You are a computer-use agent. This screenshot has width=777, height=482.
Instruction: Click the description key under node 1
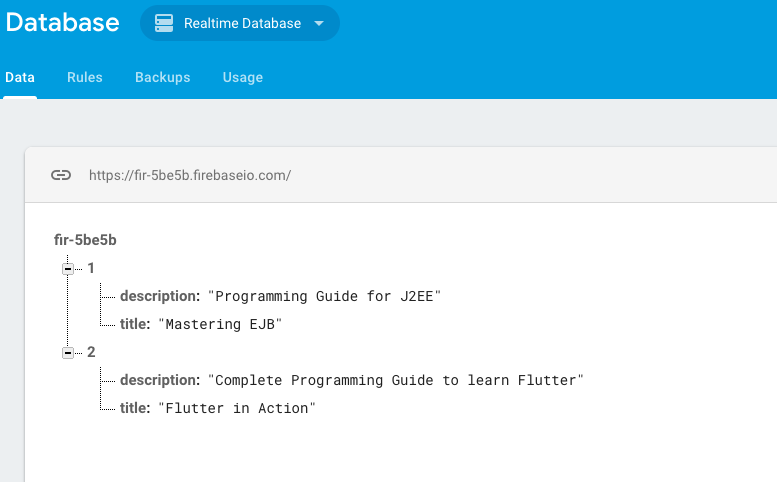coord(158,296)
